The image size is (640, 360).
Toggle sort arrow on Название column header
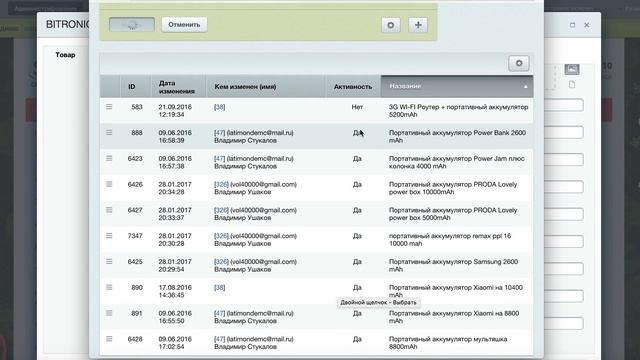coord(525,87)
